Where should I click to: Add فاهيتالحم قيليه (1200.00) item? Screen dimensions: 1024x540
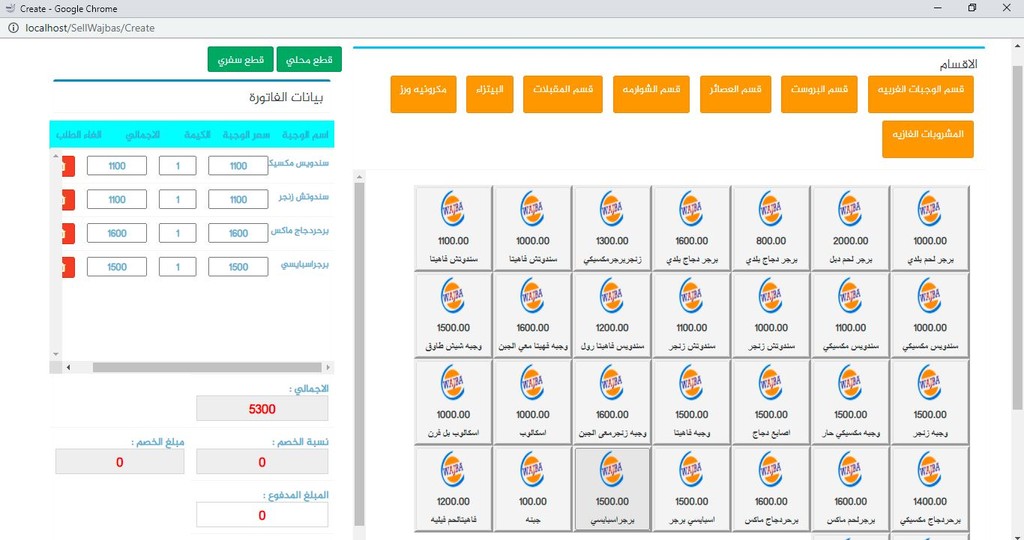(x=453, y=488)
